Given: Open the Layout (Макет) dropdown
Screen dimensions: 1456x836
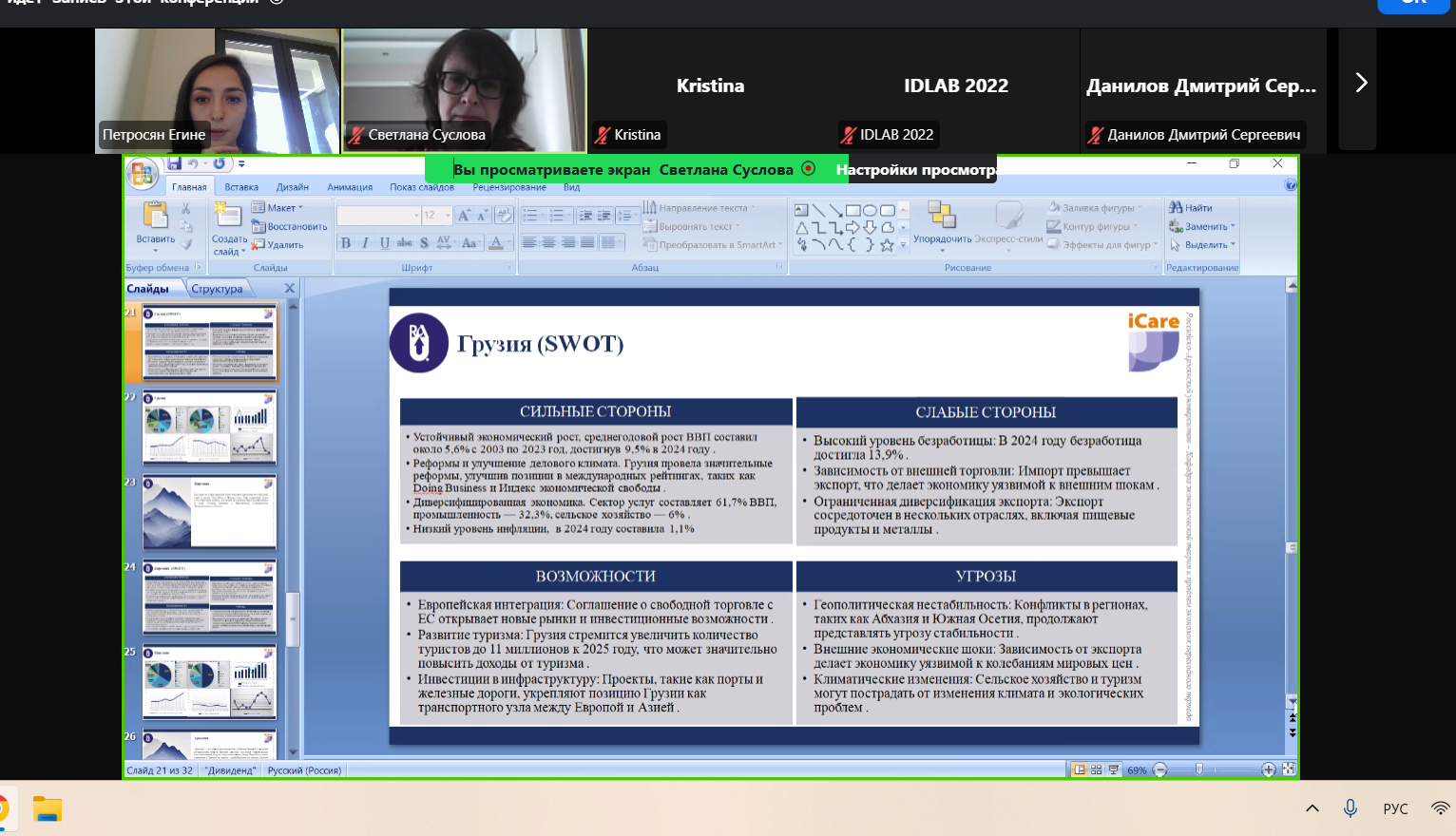Looking at the screenshot, I should pos(278,207).
